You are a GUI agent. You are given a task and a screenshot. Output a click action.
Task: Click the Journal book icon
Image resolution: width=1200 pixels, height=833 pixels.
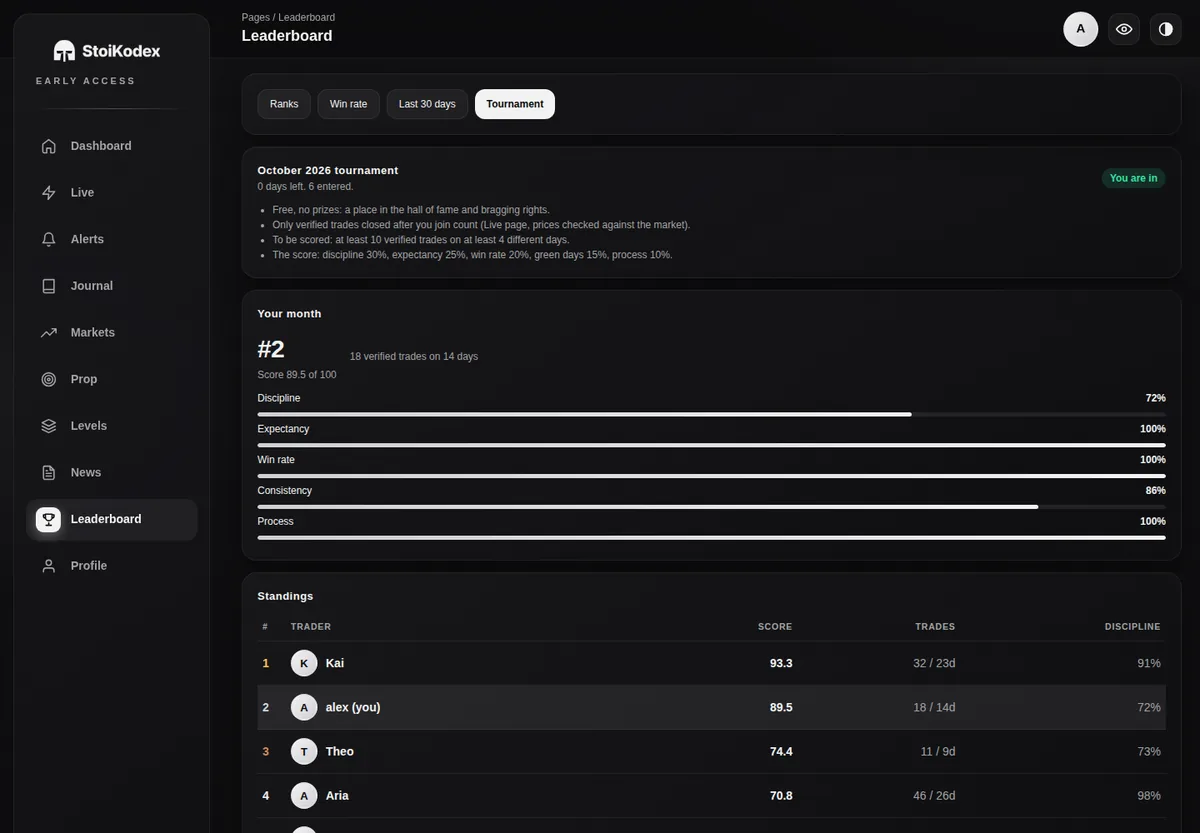49,286
